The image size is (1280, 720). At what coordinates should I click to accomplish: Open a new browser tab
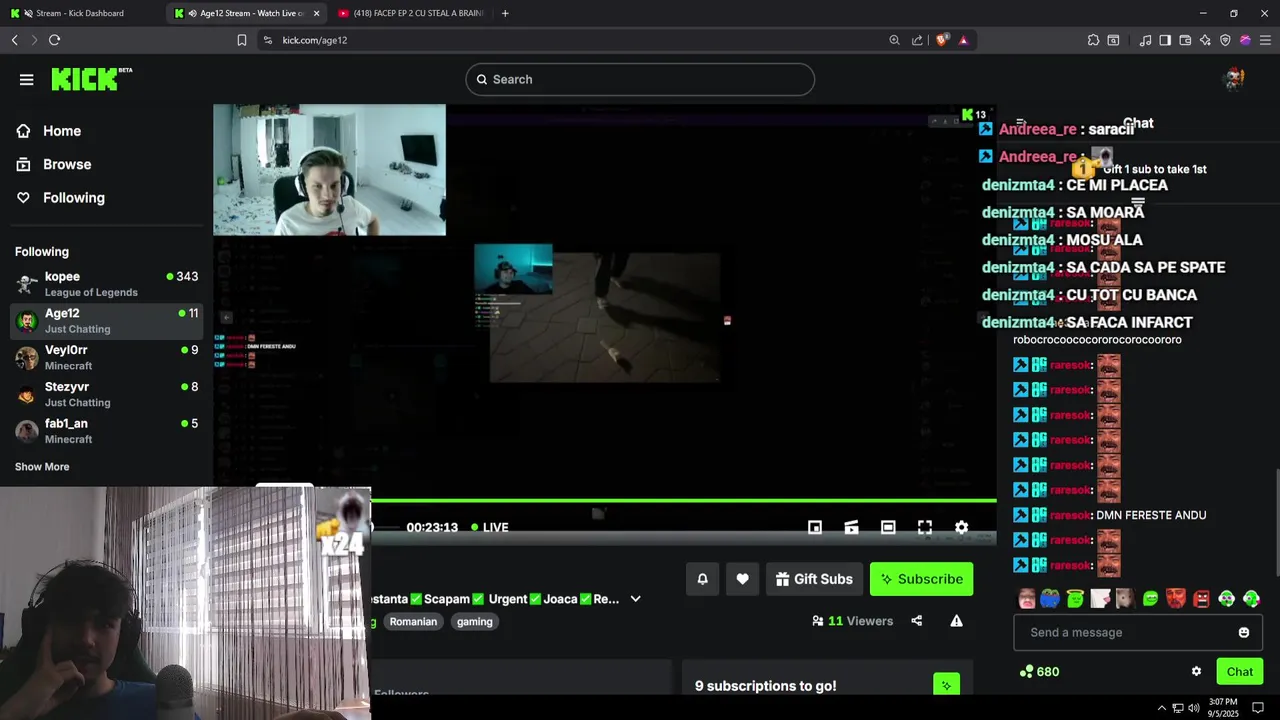coord(505,13)
